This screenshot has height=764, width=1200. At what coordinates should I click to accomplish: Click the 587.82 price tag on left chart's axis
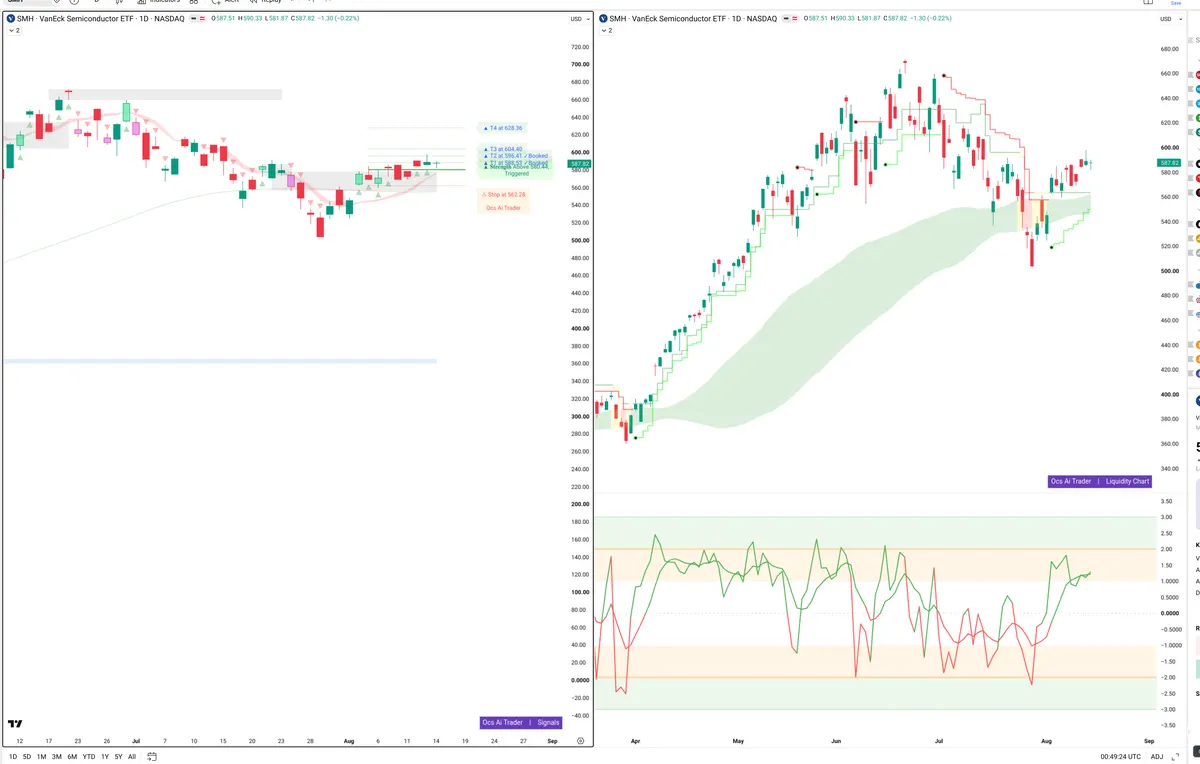click(x=579, y=163)
